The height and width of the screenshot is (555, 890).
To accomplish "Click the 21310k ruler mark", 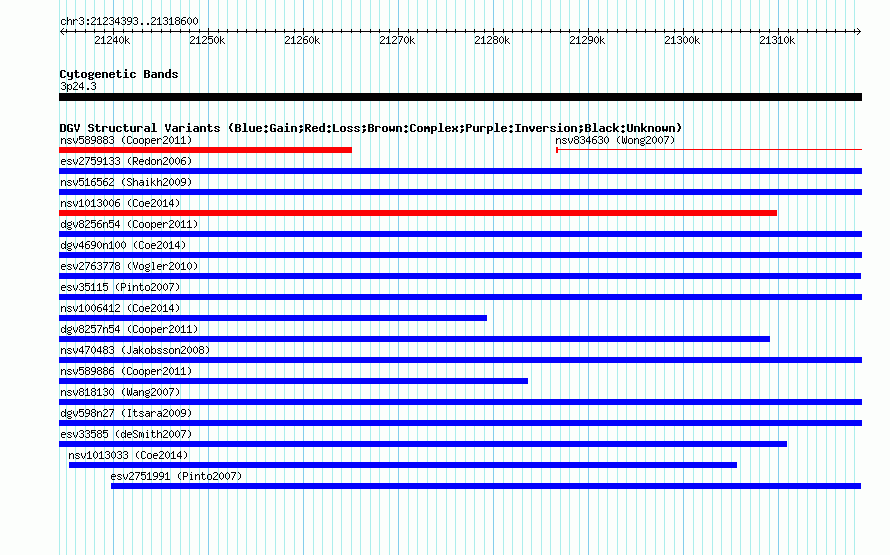I will pyautogui.click(x=777, y=40).
